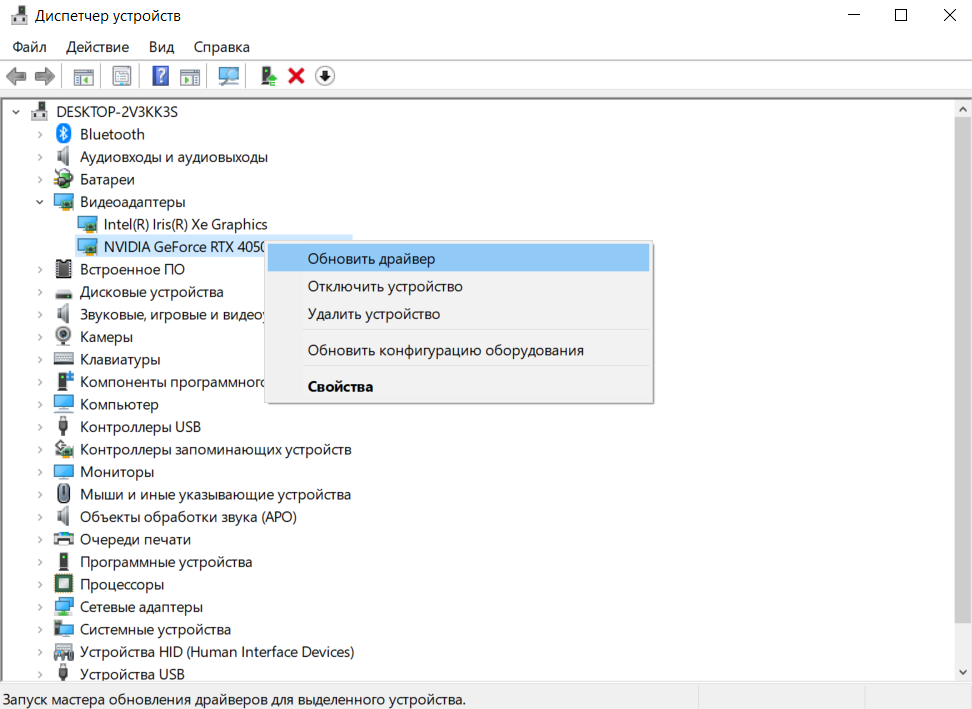Click the vertical scrollbar down arrow
This screenshot has width=972, height=709.
[962, 672]
